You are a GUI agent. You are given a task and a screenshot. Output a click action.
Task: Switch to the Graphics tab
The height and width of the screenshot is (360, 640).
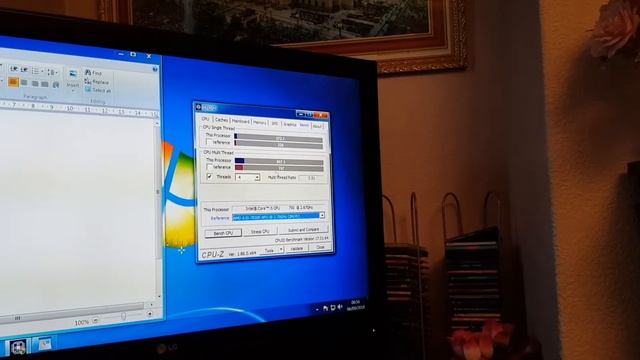pos(290,124)
